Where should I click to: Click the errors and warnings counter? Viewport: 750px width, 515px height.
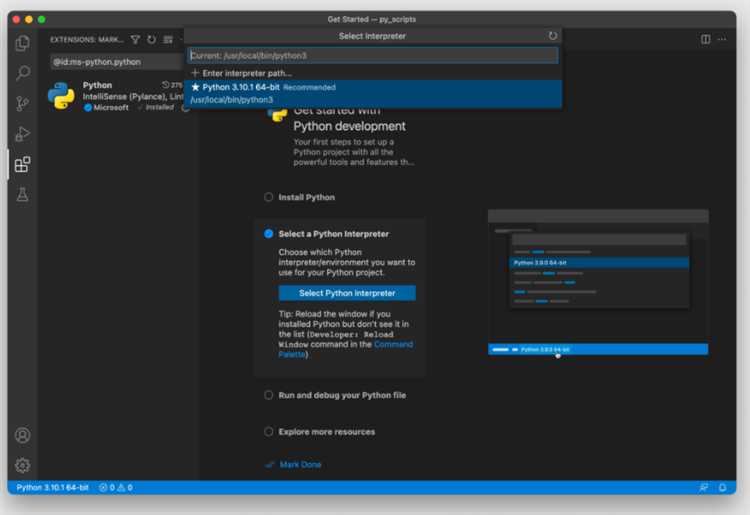[x=116, y=488]
